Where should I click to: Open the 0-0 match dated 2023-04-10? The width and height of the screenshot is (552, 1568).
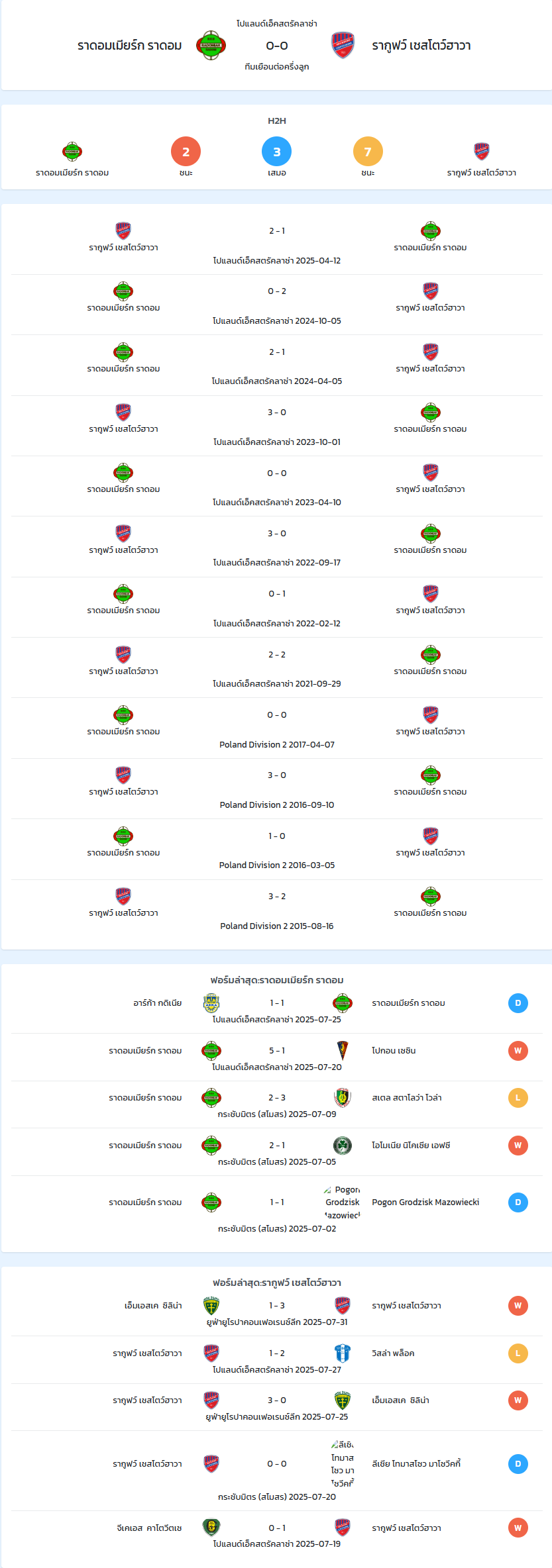click(276, 486)
